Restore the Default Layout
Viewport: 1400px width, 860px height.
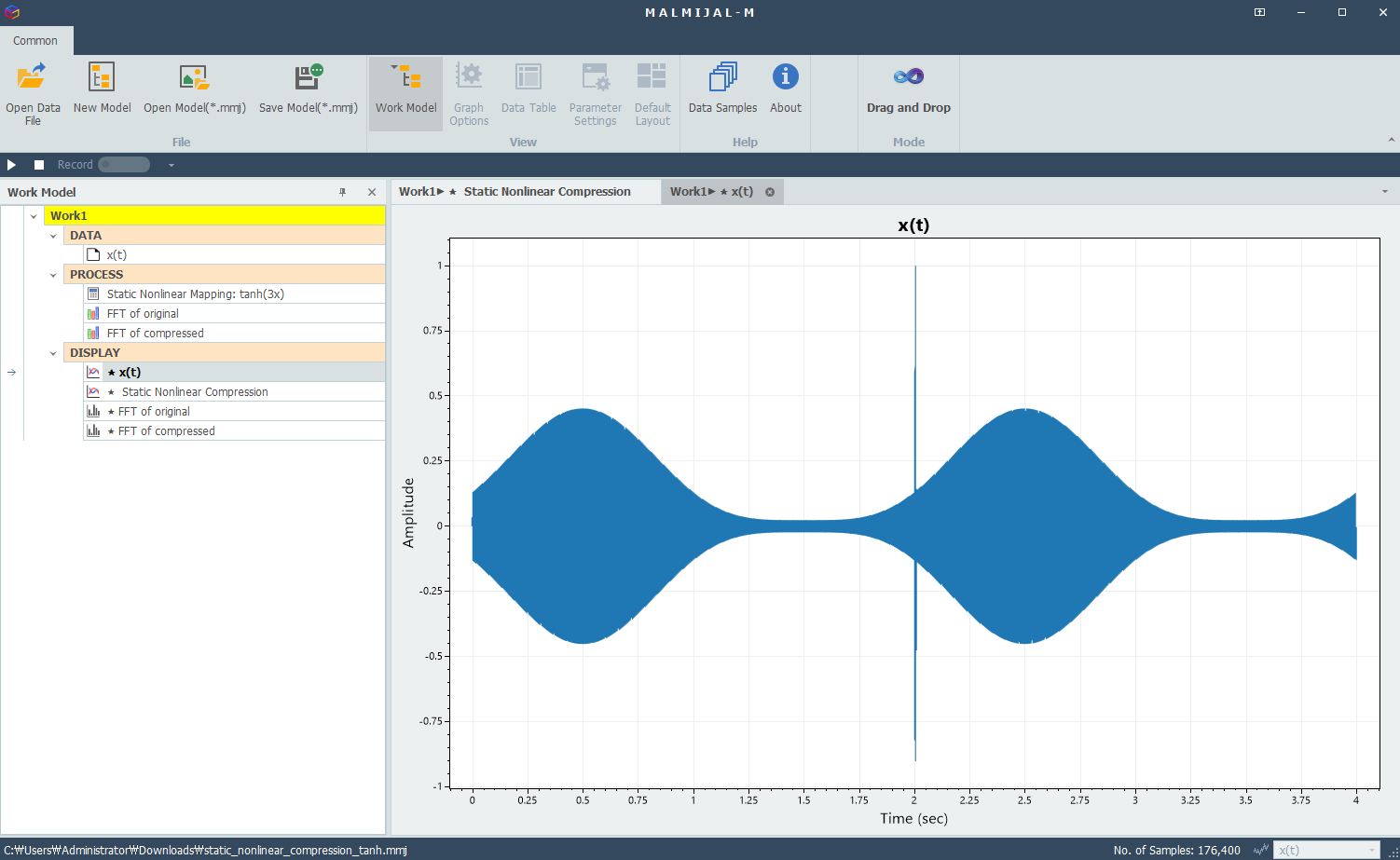click(x=652, y=93)
